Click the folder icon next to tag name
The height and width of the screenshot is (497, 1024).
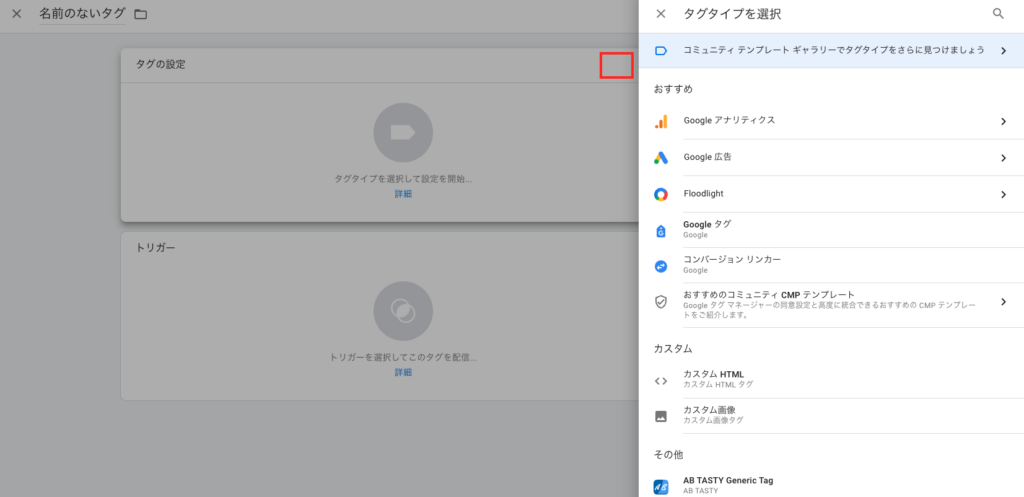coord(140,14)
